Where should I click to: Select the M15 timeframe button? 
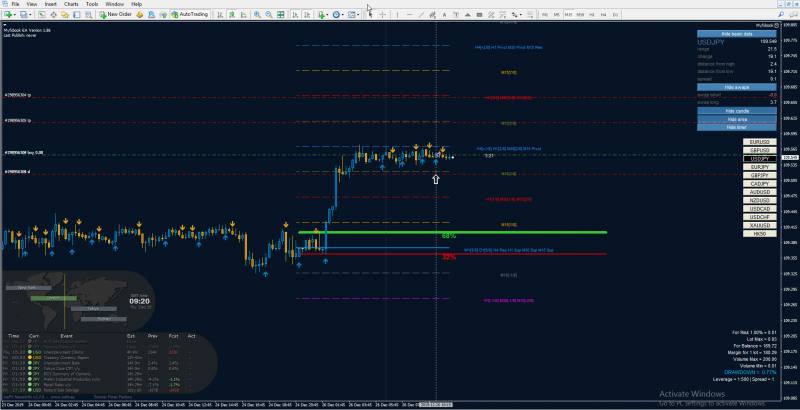point(568,15)
